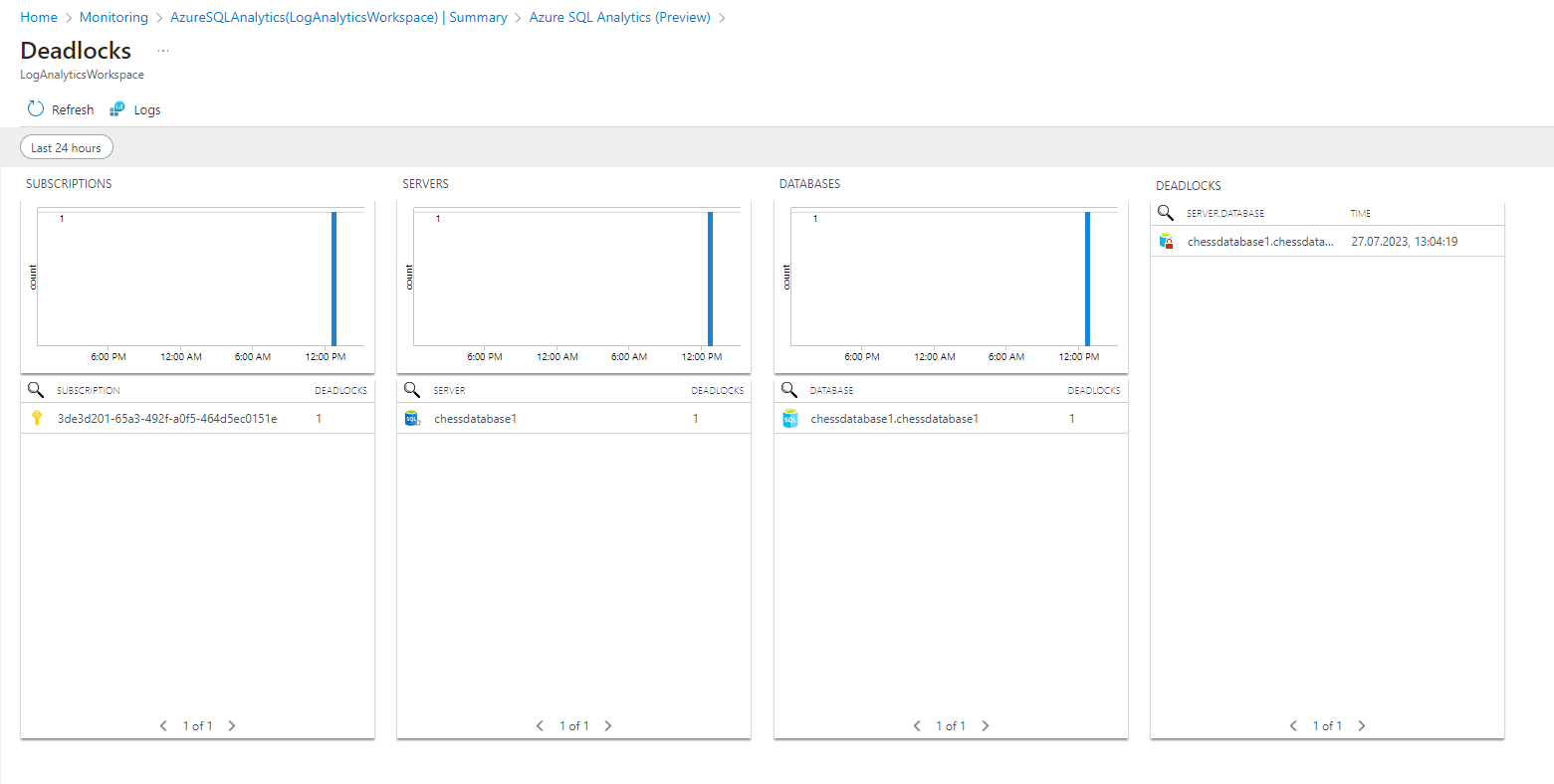Open the Logs icon in toolbar
This screenshot has height=784, width=1554.
click(117, 109)
